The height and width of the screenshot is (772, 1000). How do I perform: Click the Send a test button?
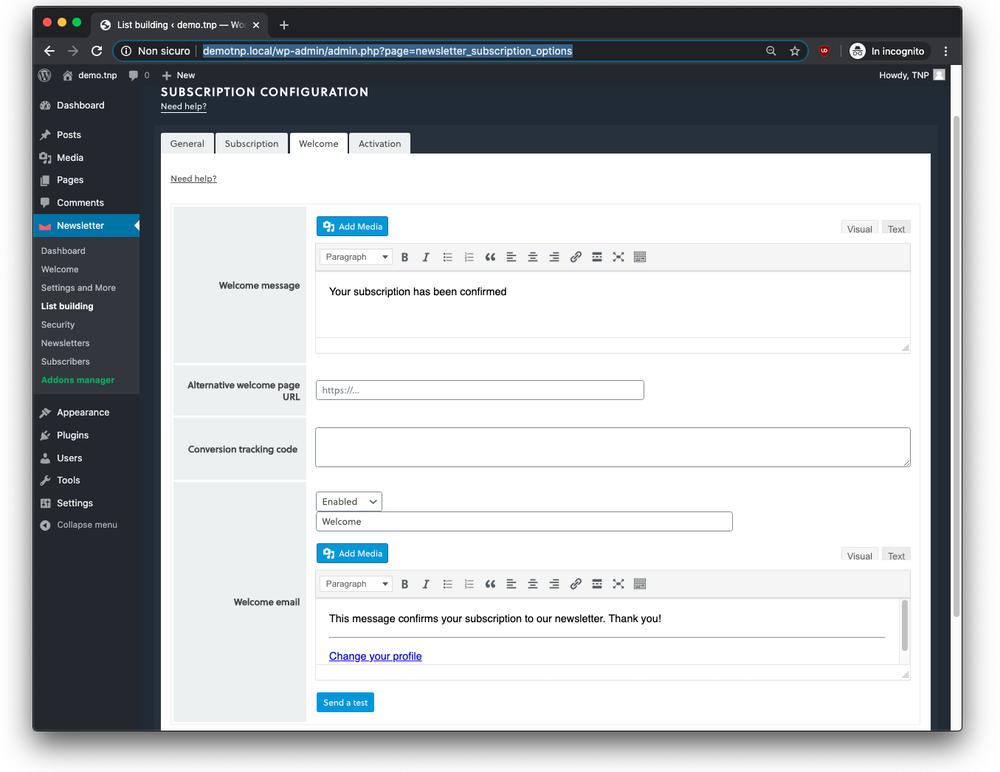click(x=345, y=702)
